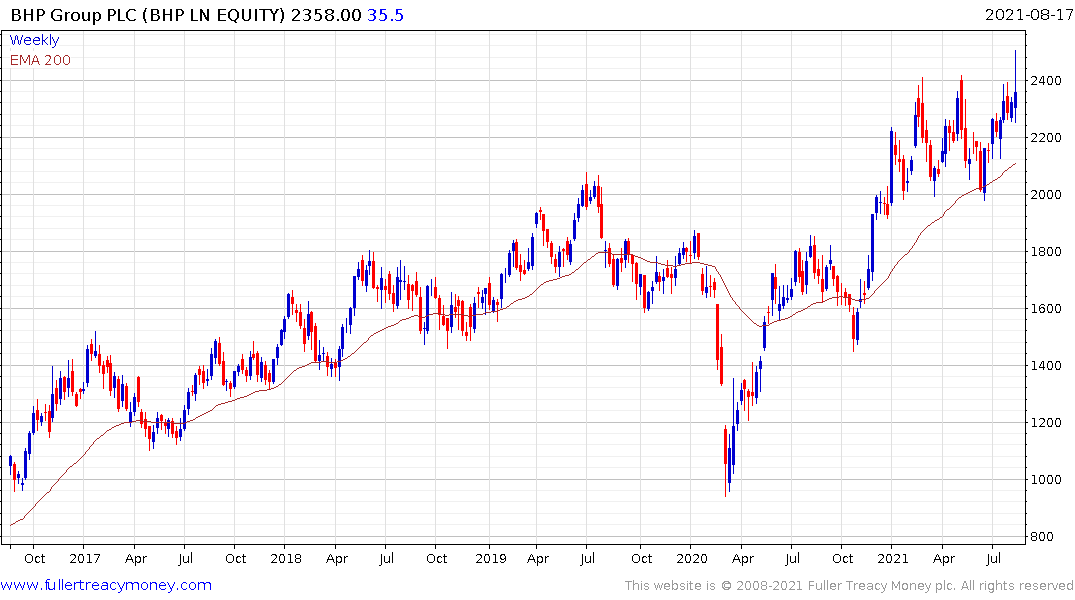The image size is (1075, 600).
Task: Select the last price value 2358.00
Action: (x=326, y=15)
